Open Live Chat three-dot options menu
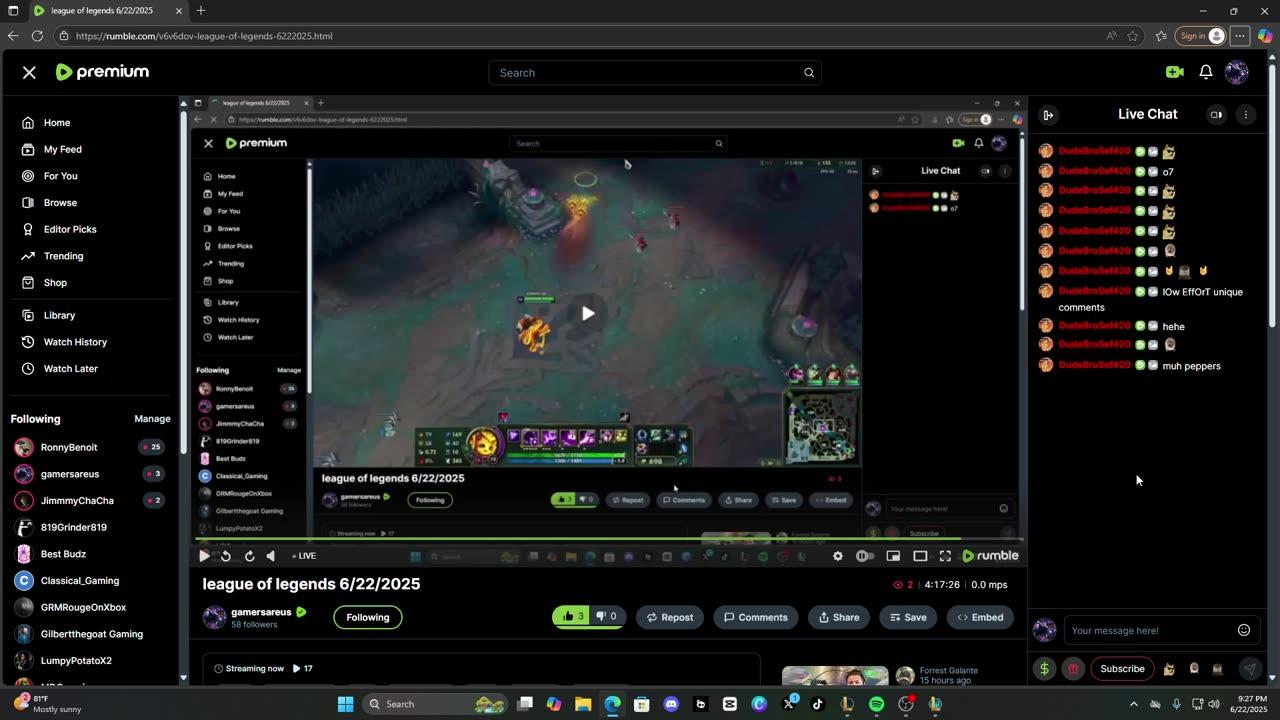The image size is (1280, 720). click(1245, 115)
